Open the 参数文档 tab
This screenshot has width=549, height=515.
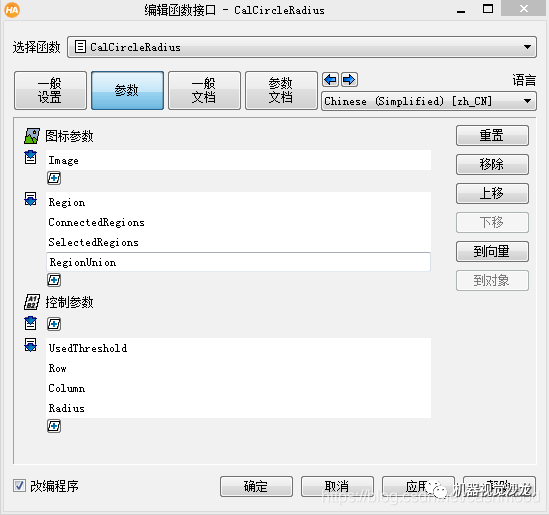coord(281,91)
